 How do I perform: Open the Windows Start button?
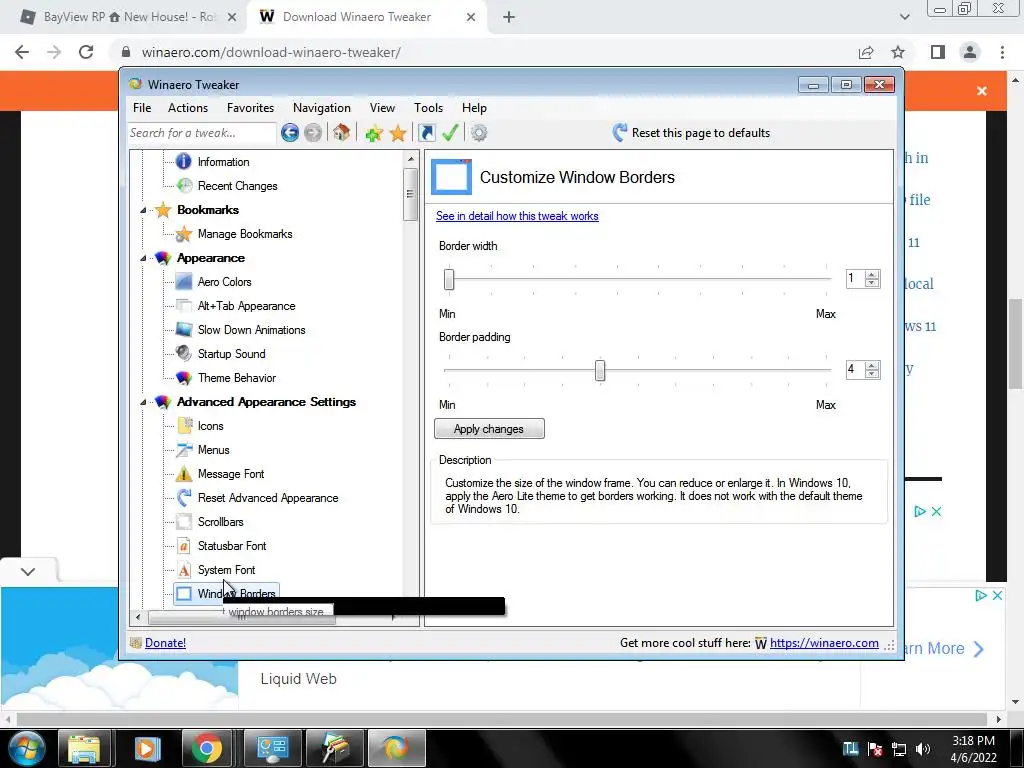pos(26,748)
